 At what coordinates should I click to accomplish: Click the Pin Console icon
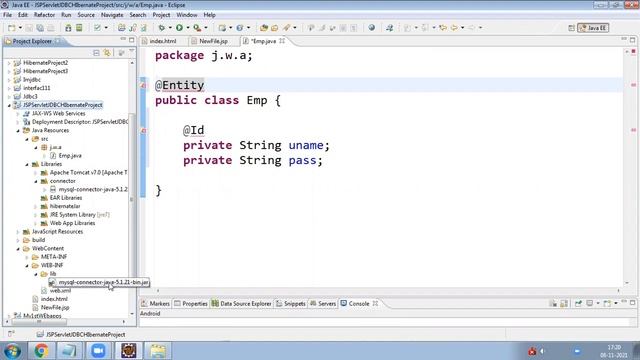[578, 303]
